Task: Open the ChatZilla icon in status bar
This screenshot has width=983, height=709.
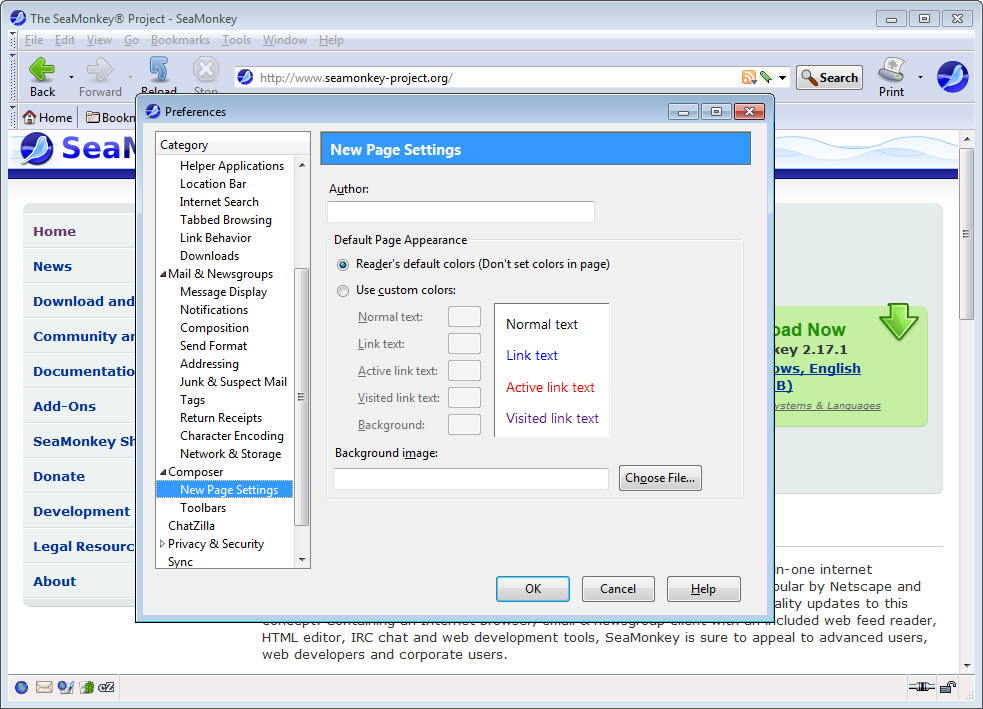Action: 107,688
